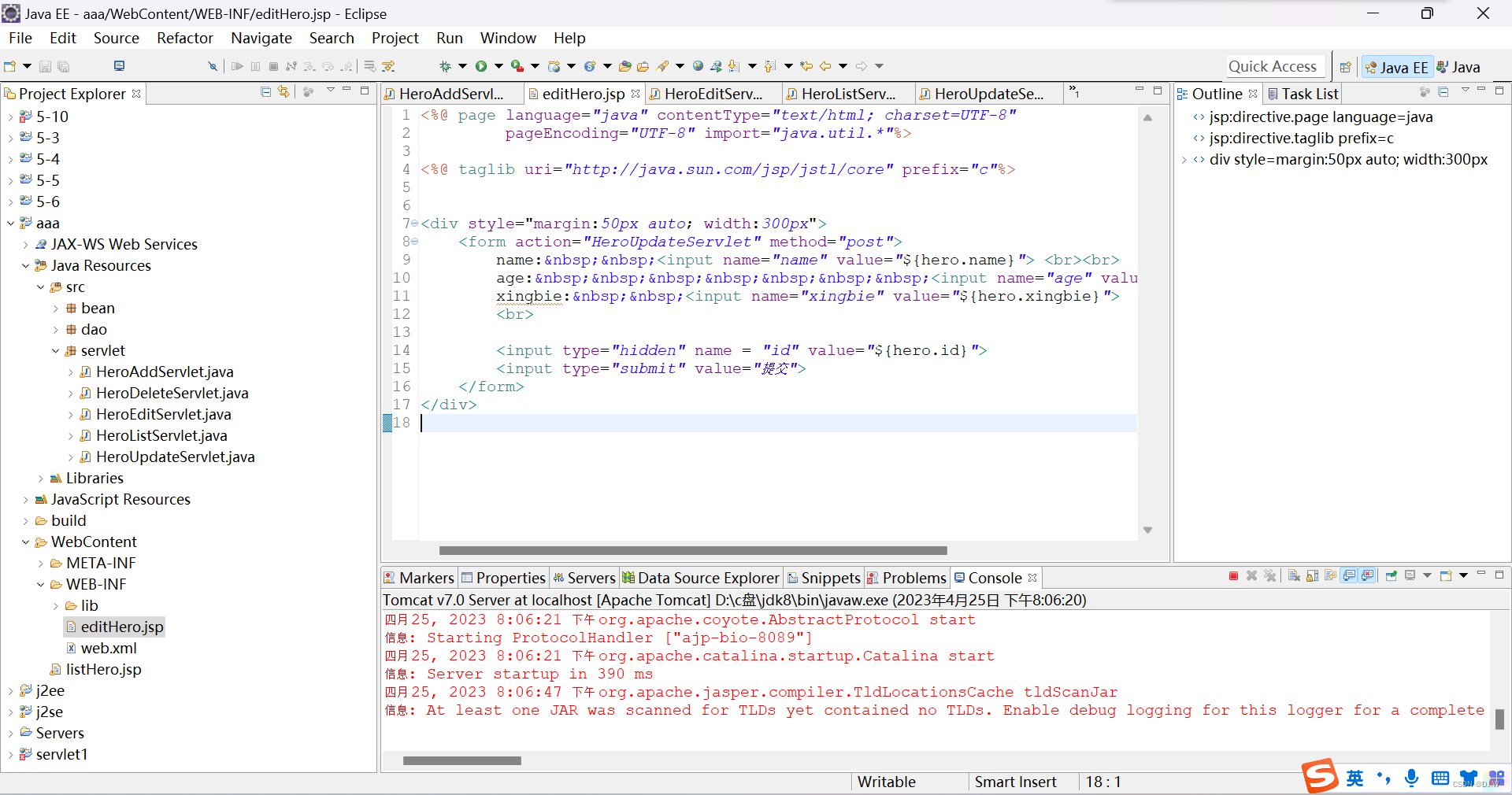Switch to the Java perspective button
Viewport: 1512px width, 795px height.
(x=1458, y=68)
